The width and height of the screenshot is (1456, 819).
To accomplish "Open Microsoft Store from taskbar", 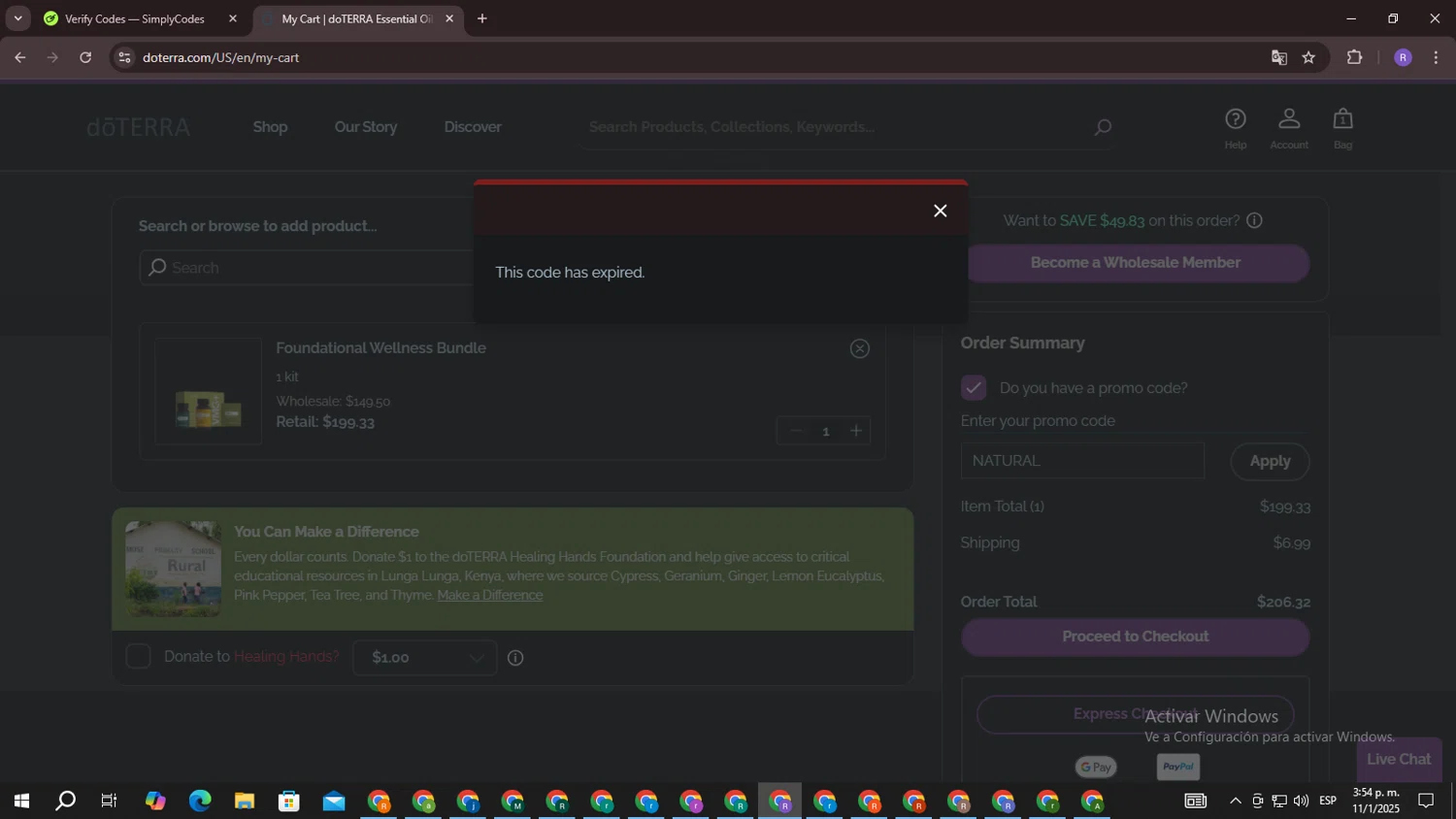I will (x=289, y=802).
